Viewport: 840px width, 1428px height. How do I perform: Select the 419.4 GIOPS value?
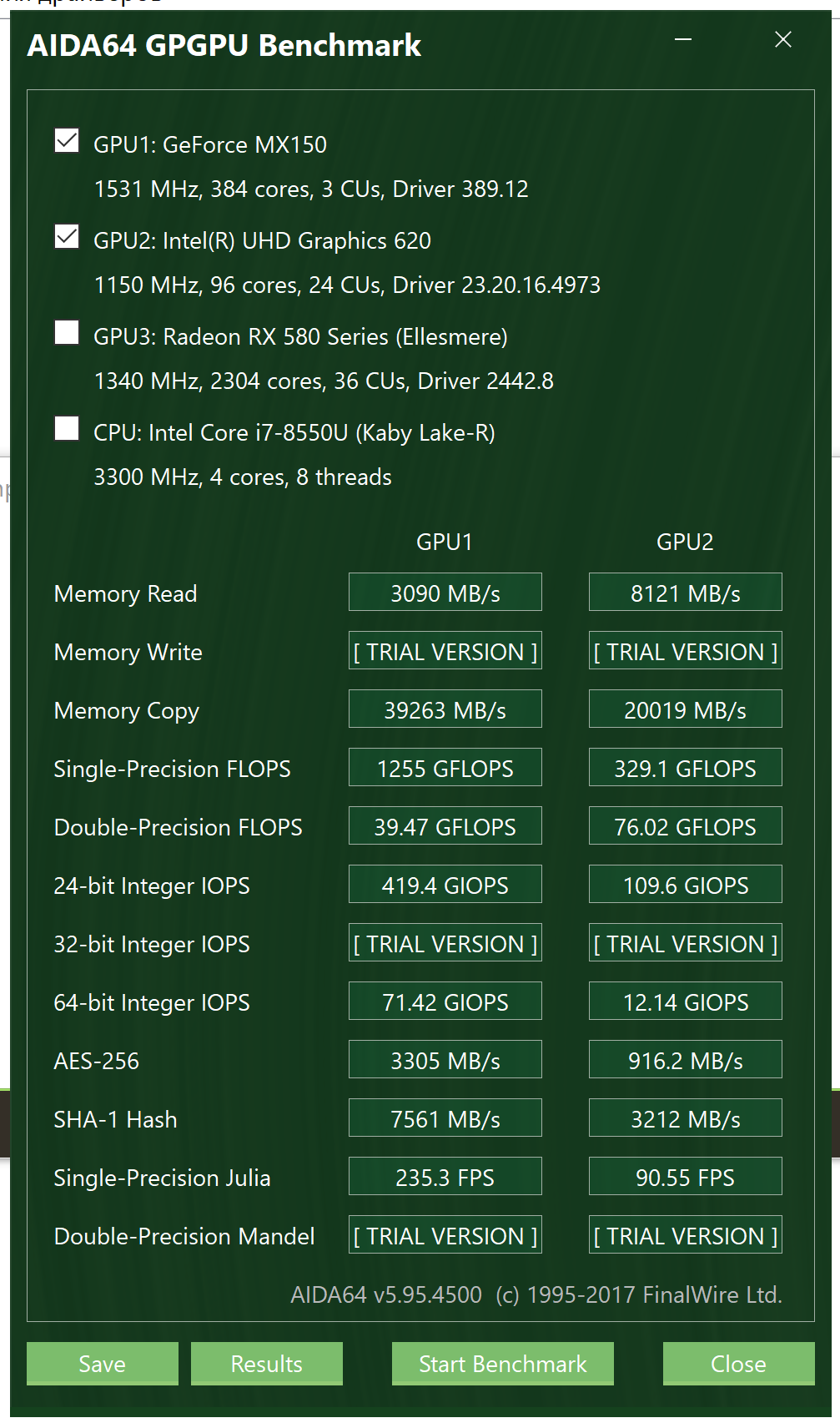(445, 885)
